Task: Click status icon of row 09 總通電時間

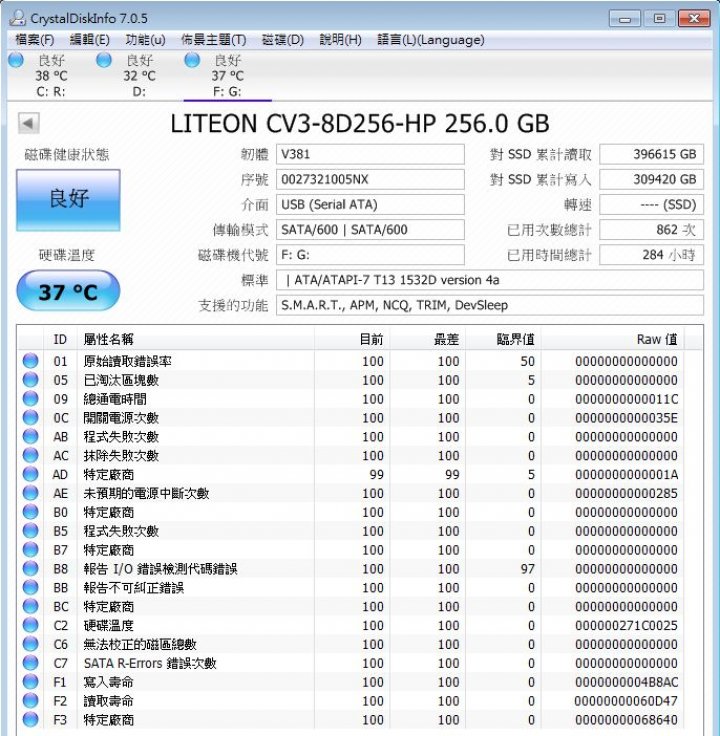Action: [31, 399]
